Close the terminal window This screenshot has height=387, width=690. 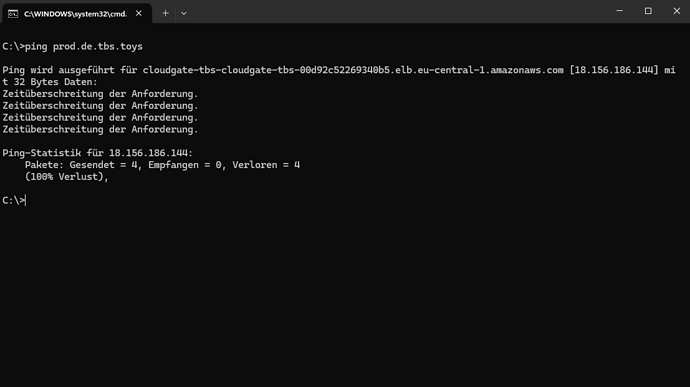(x=676, y=11)
